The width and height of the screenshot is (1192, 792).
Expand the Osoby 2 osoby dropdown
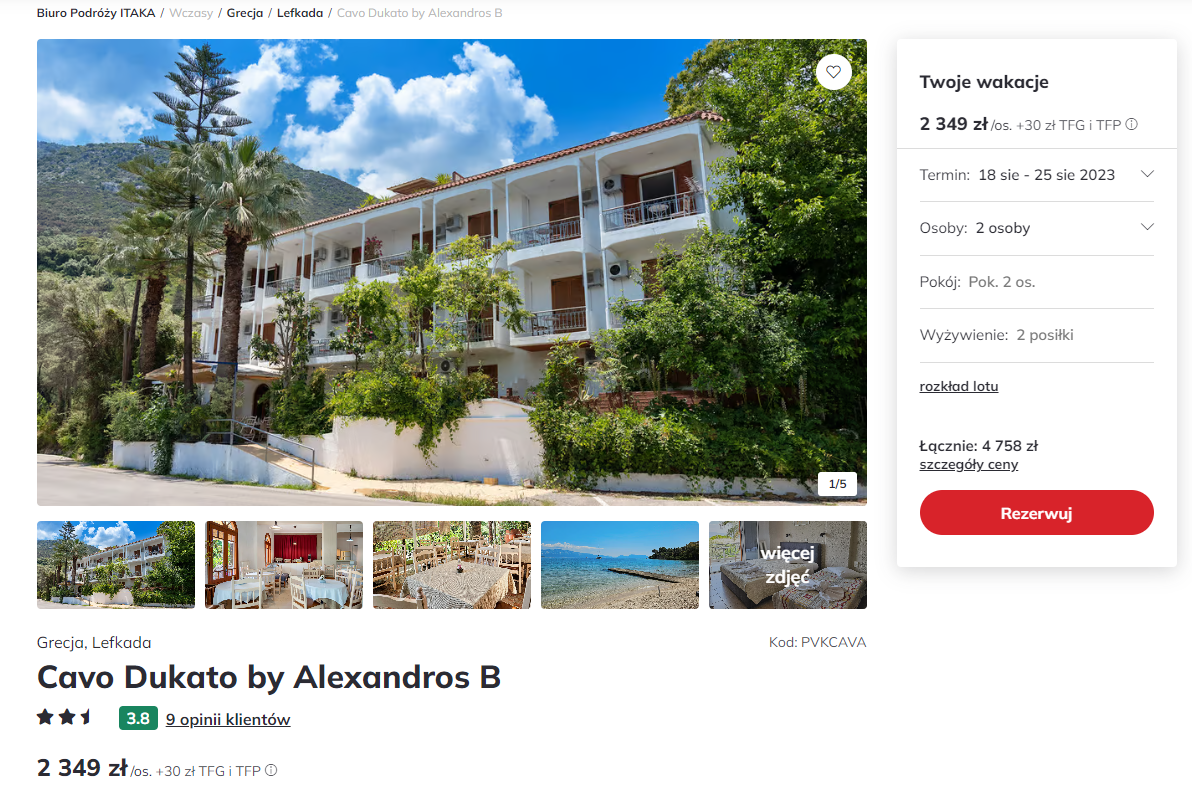[x=1036, y=228]
